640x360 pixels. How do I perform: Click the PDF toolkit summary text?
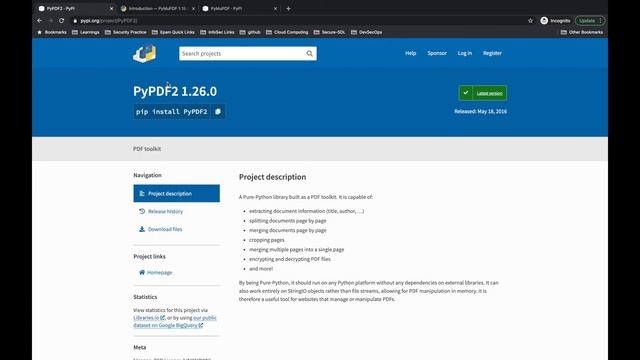tap(147, 149)
